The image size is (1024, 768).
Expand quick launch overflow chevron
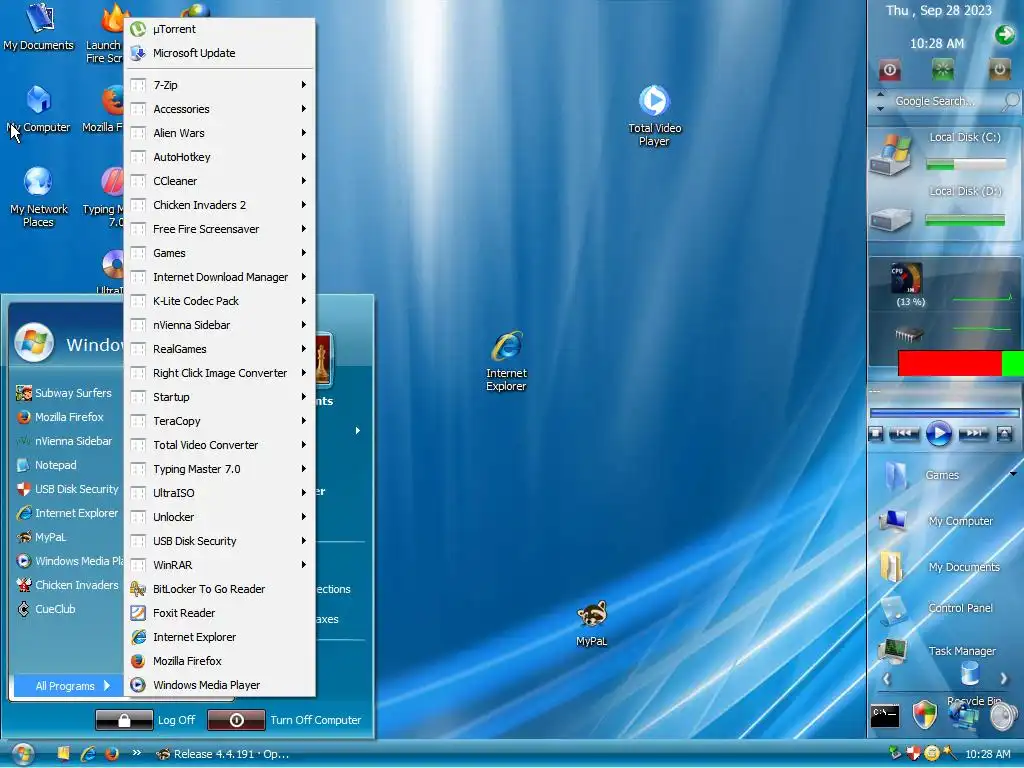tap(136, 753)
